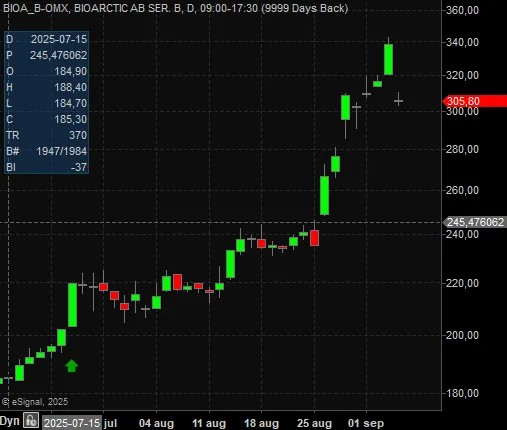Click the green up-arrow signal marker under the candles
Image resolution: width=507 pixels, height=430 pixels.
(x=71, y=366)
